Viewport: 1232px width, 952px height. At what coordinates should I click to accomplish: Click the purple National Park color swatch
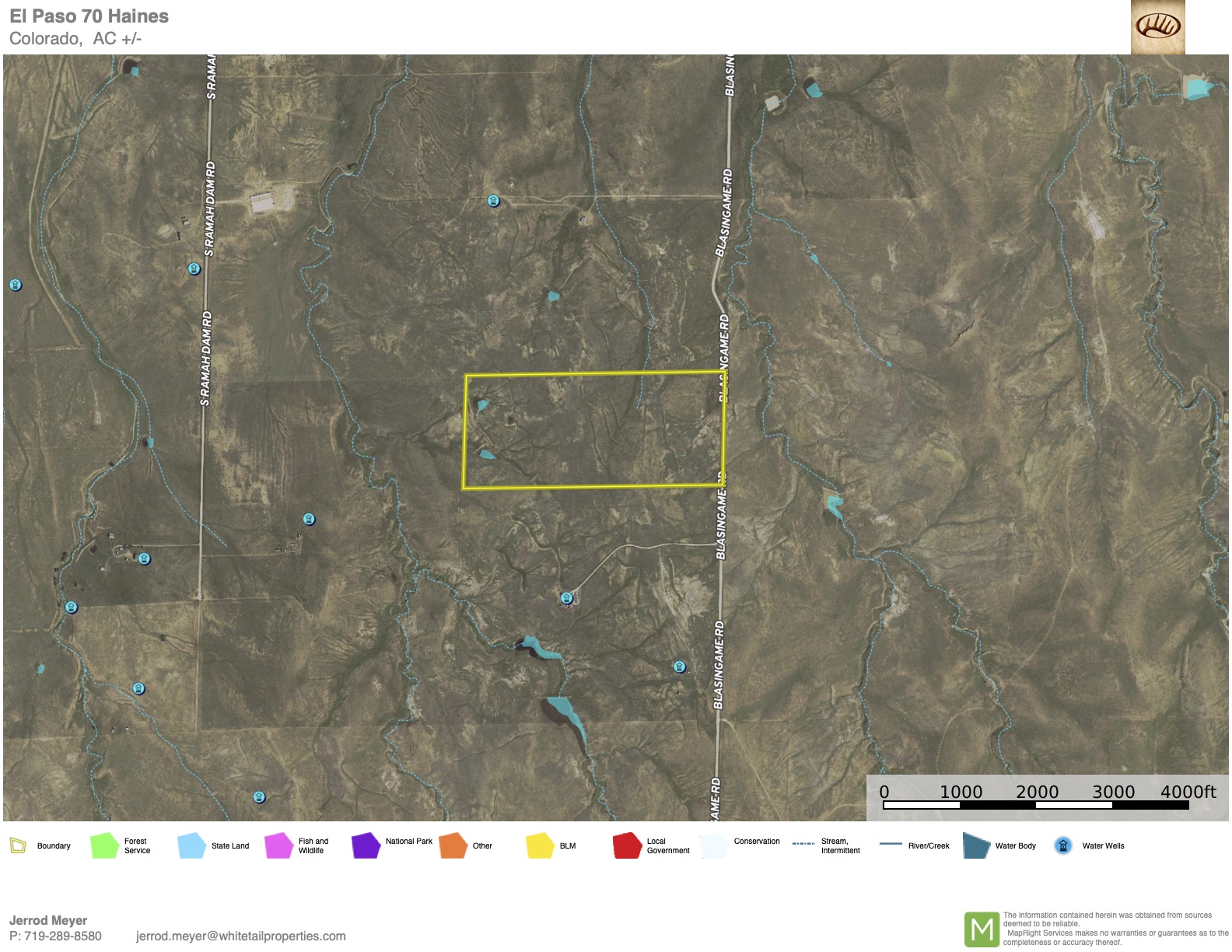(365, 845)
